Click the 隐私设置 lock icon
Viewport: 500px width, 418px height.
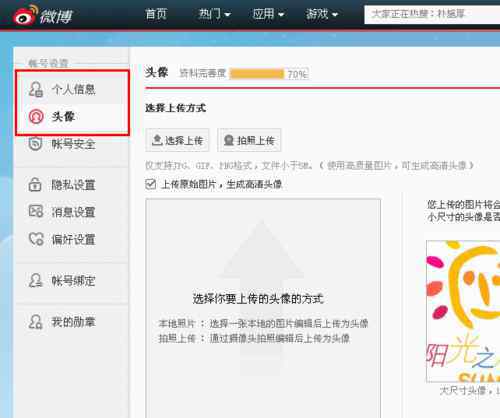click(x=35, y=185)
